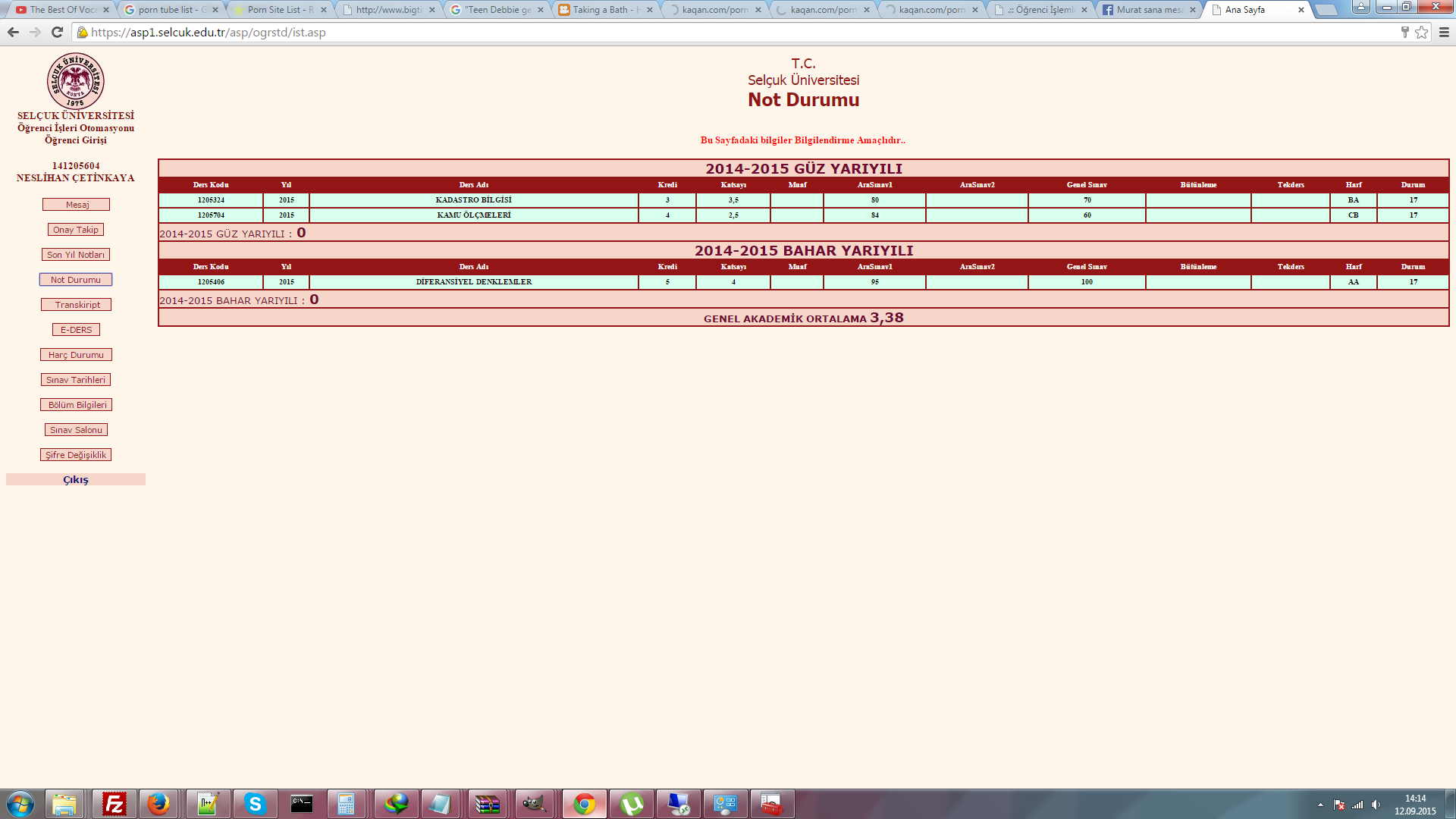Screen dimensions: 1456x819
Task: Open the Transkiript page
Action: pos(77,305)
